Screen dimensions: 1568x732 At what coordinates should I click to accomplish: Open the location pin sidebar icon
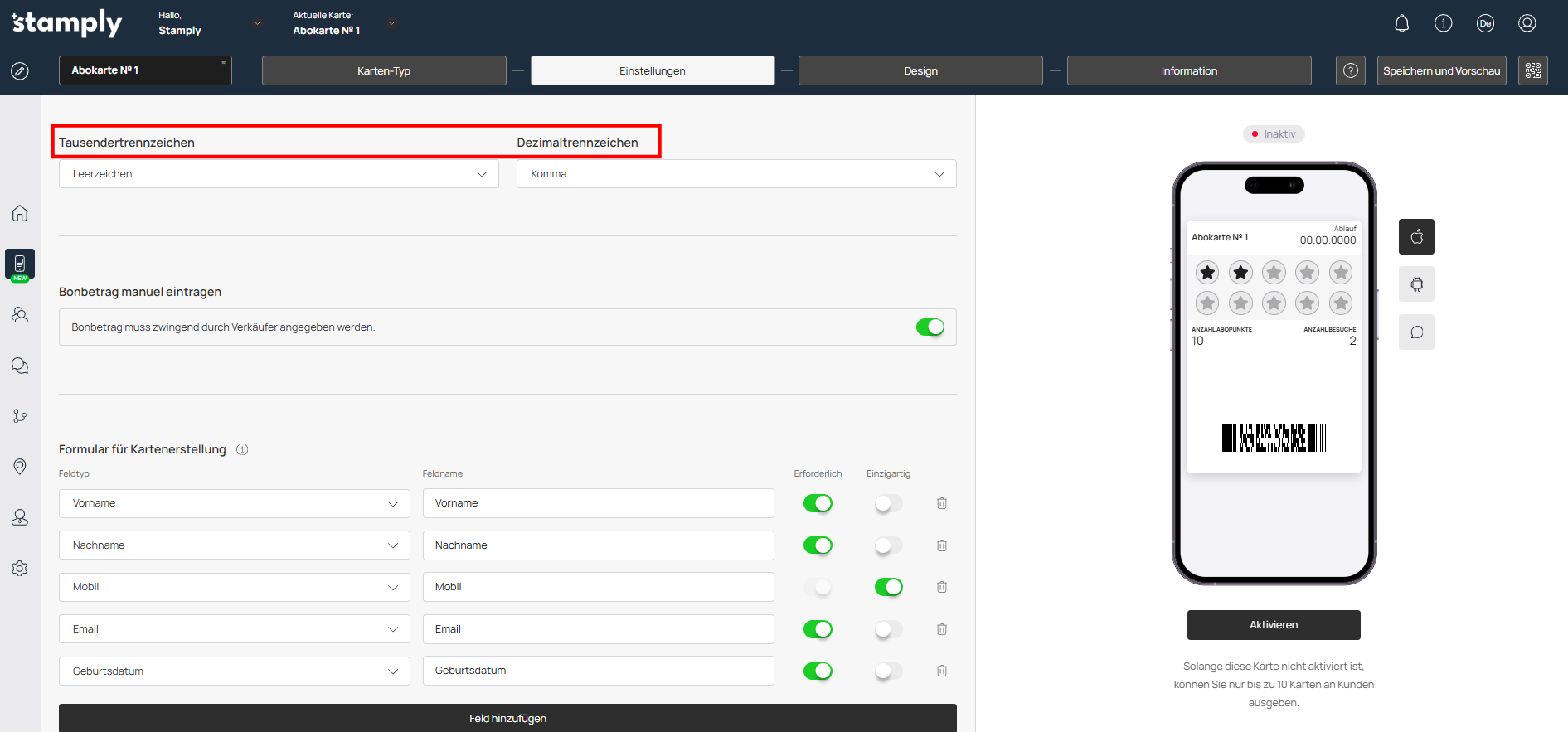click(x=20, y=467)
